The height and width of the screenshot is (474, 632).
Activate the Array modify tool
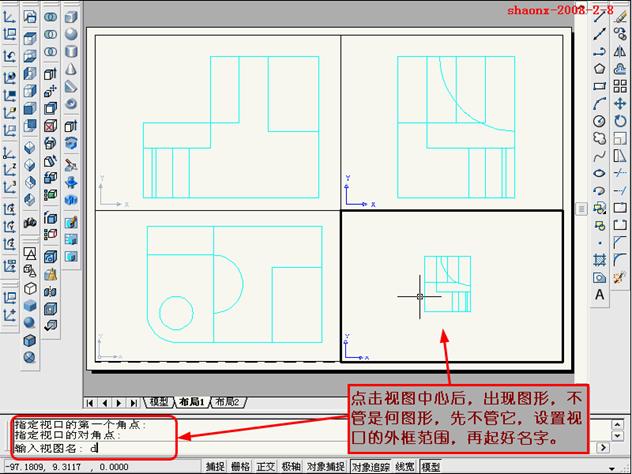[x=620, y=86]
